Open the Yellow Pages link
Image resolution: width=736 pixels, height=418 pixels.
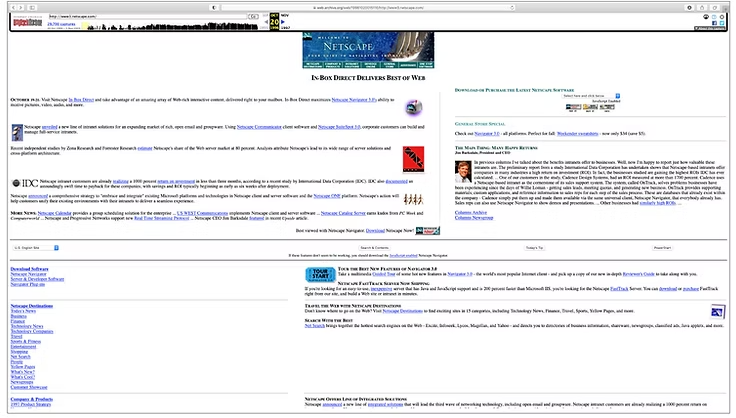23,367
